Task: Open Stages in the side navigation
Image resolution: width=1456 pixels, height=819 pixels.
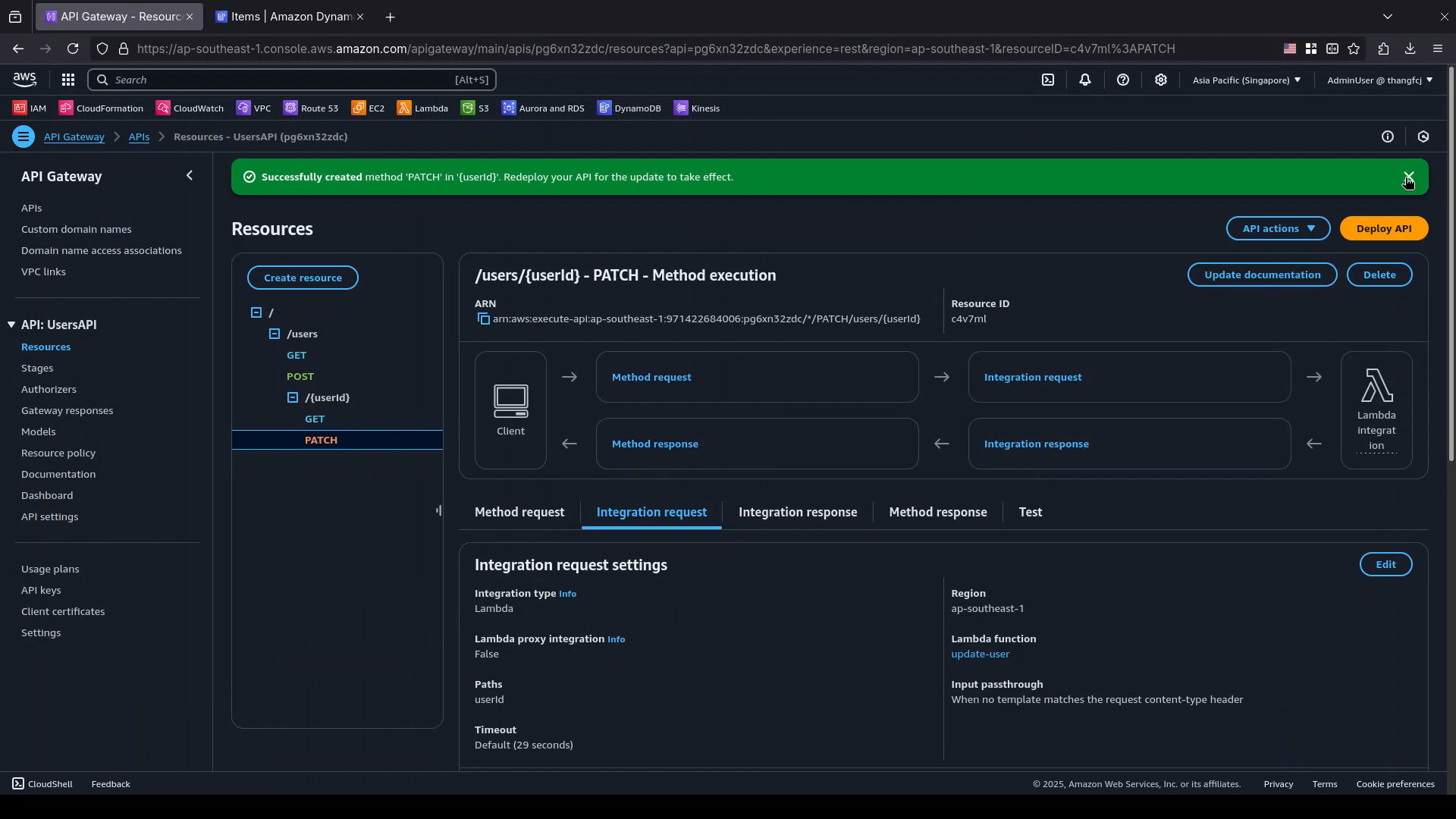Action: (37, 368)
